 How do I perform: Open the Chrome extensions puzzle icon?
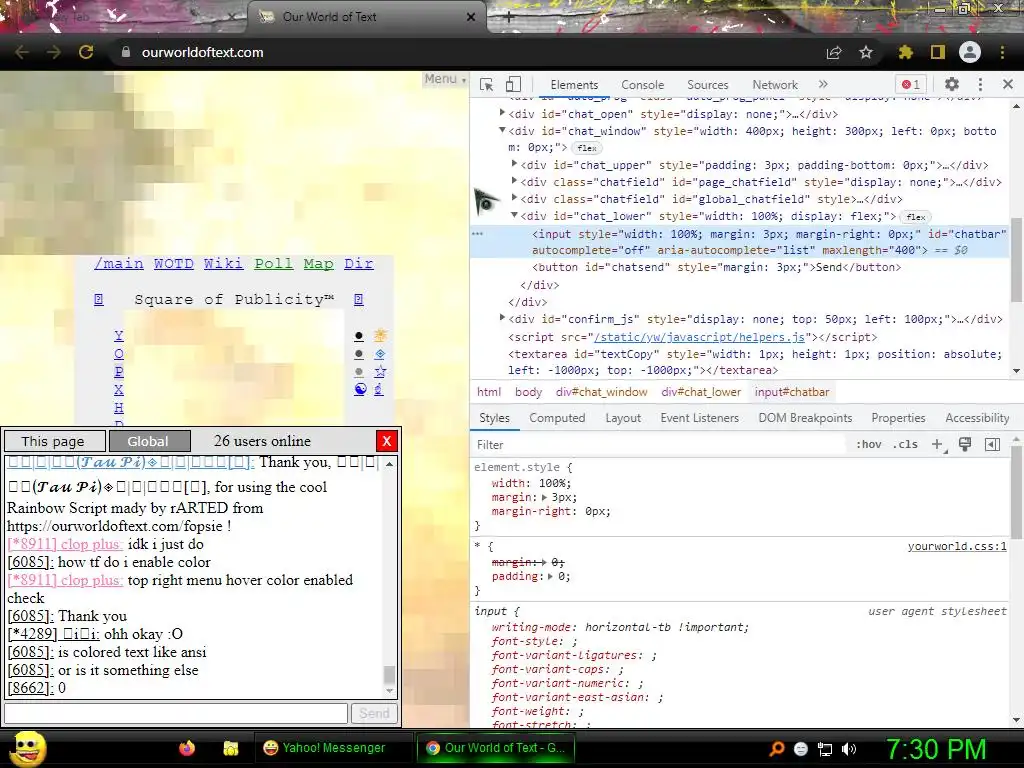coord(906,52)
